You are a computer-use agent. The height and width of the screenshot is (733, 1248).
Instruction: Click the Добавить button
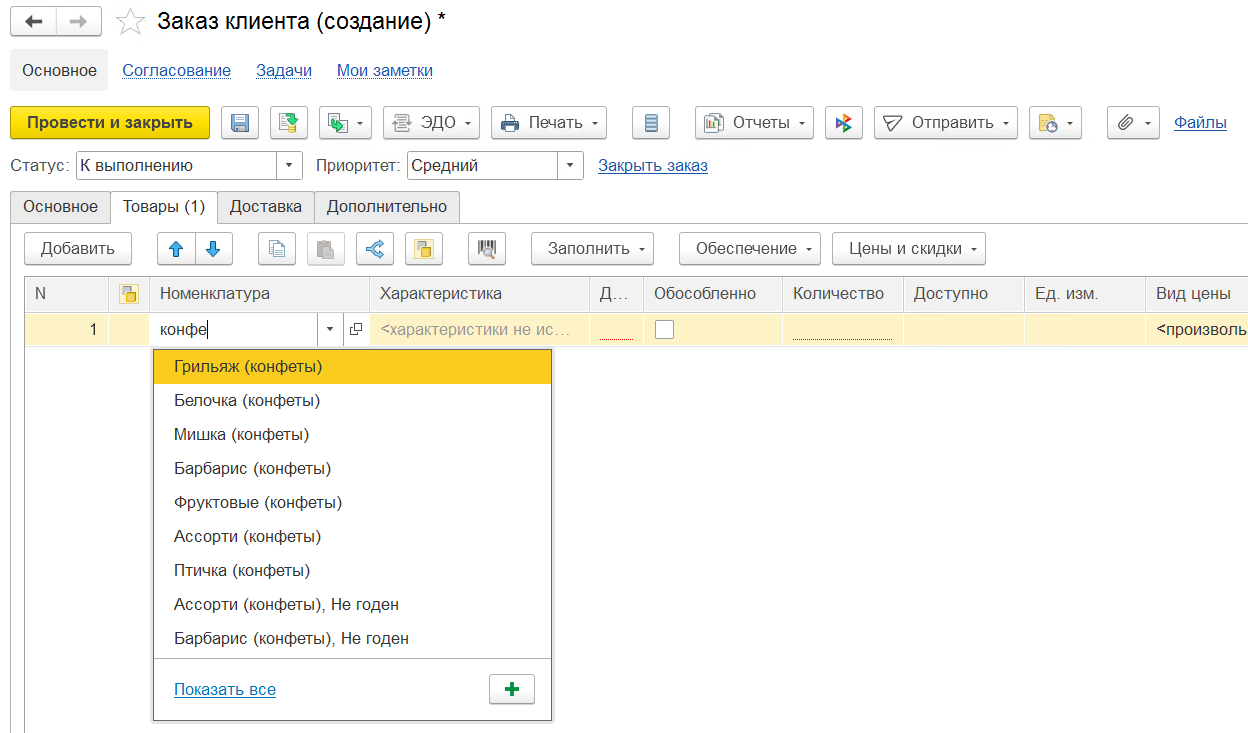[78, 249]
